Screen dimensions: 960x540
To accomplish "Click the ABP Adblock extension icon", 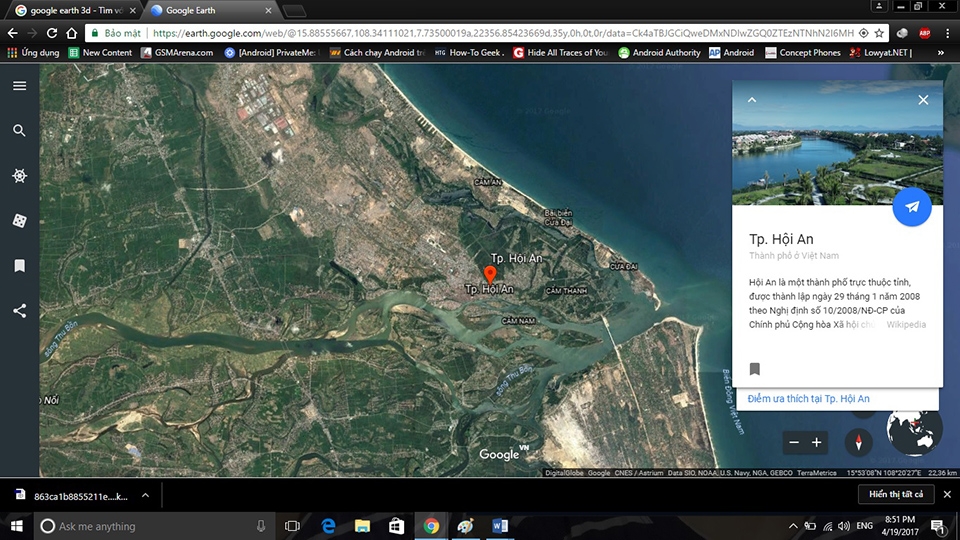I will [924, 33].
